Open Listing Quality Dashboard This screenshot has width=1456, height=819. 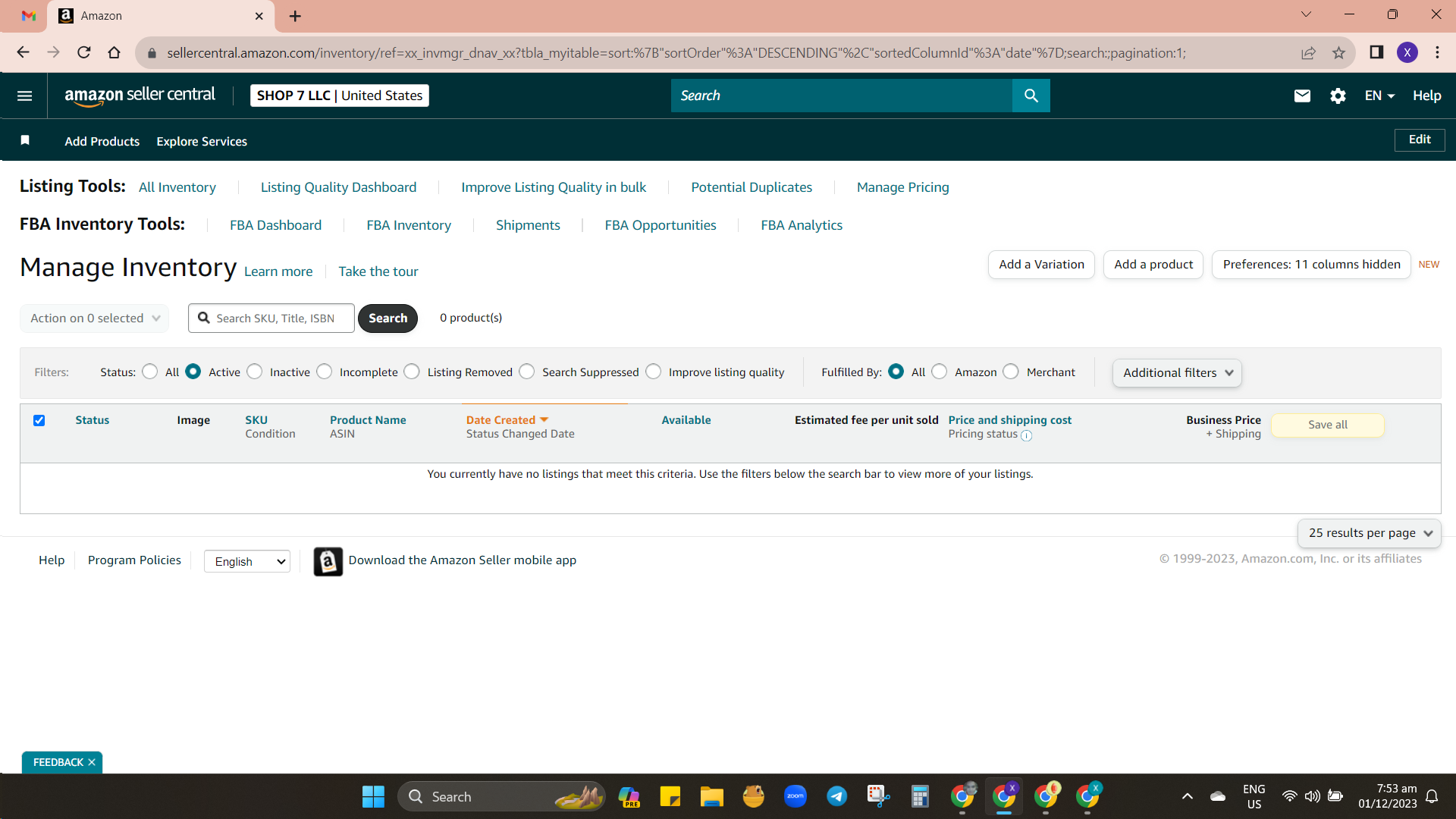(x=338, y=187)
